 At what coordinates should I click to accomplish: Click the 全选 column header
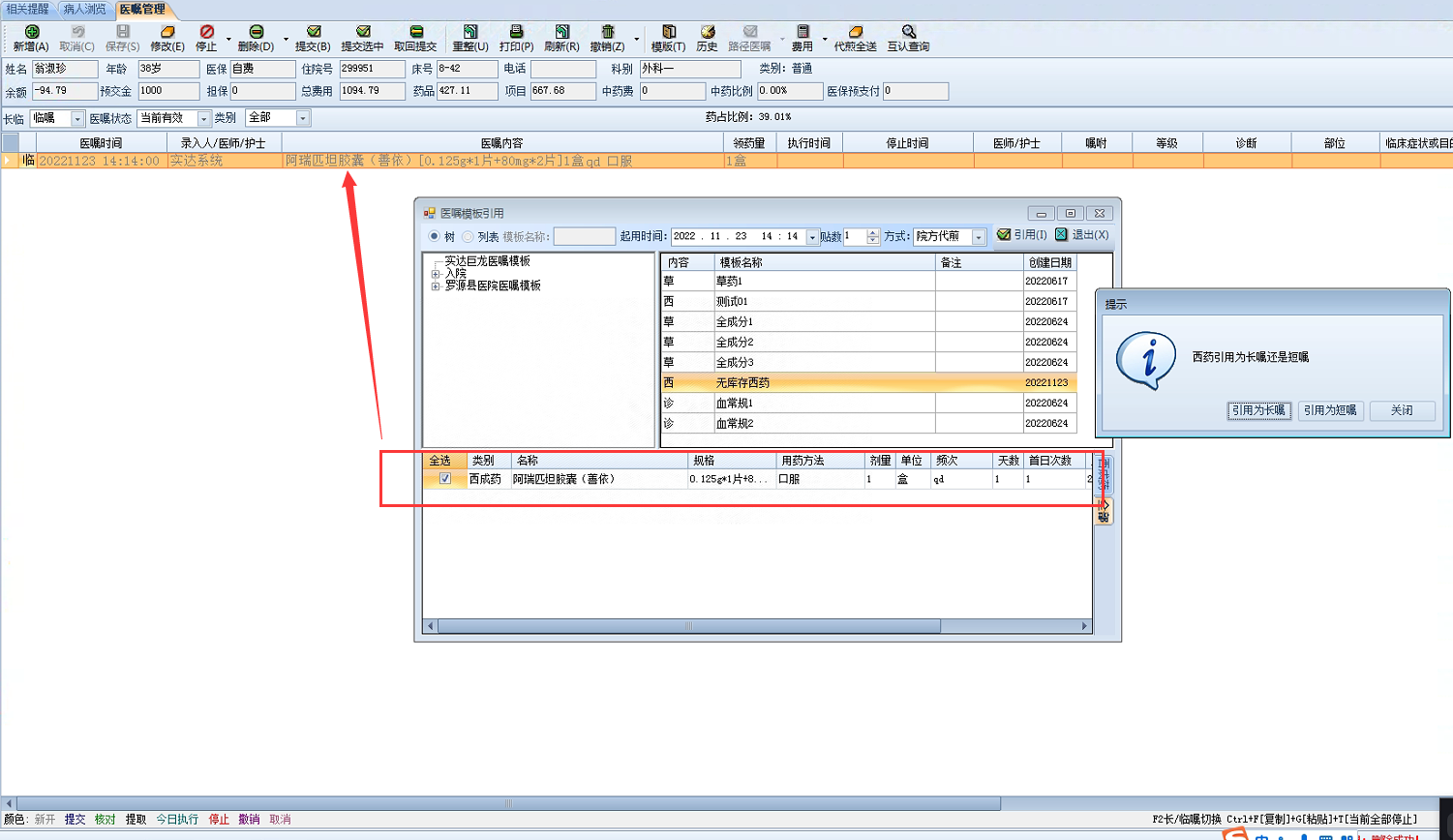tap(444, 461)
